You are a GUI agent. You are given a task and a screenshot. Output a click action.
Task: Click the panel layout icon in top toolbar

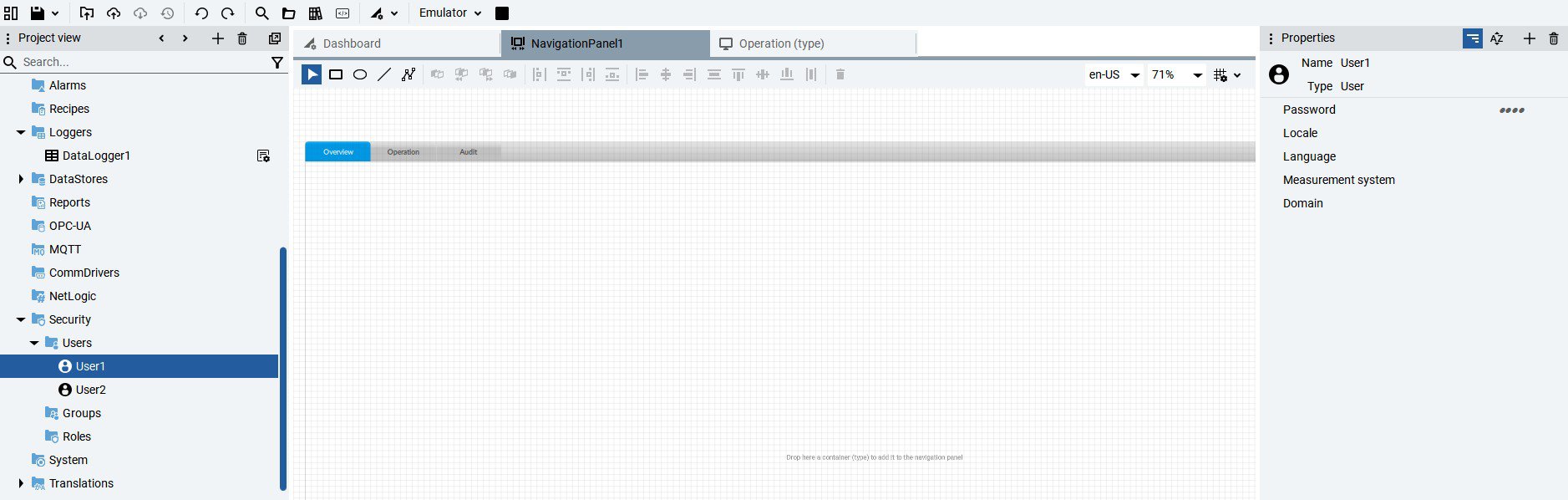(x=11, y=13)
